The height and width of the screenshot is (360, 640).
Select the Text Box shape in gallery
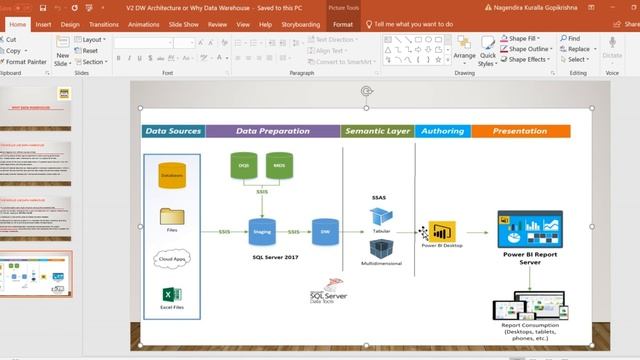pyautogui.click(x=388, y=40)
